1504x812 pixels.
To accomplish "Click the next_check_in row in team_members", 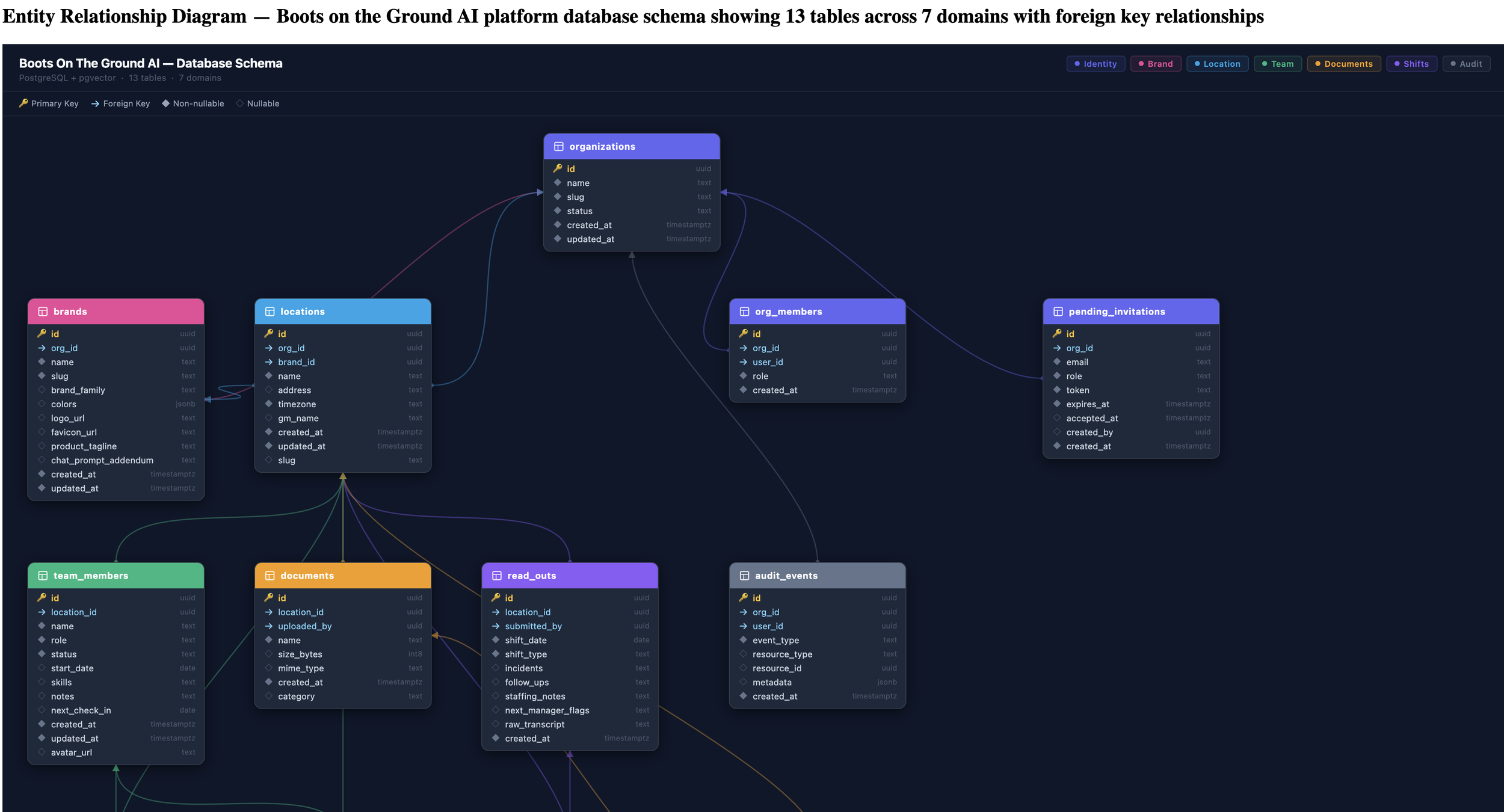I will (116, 710).
